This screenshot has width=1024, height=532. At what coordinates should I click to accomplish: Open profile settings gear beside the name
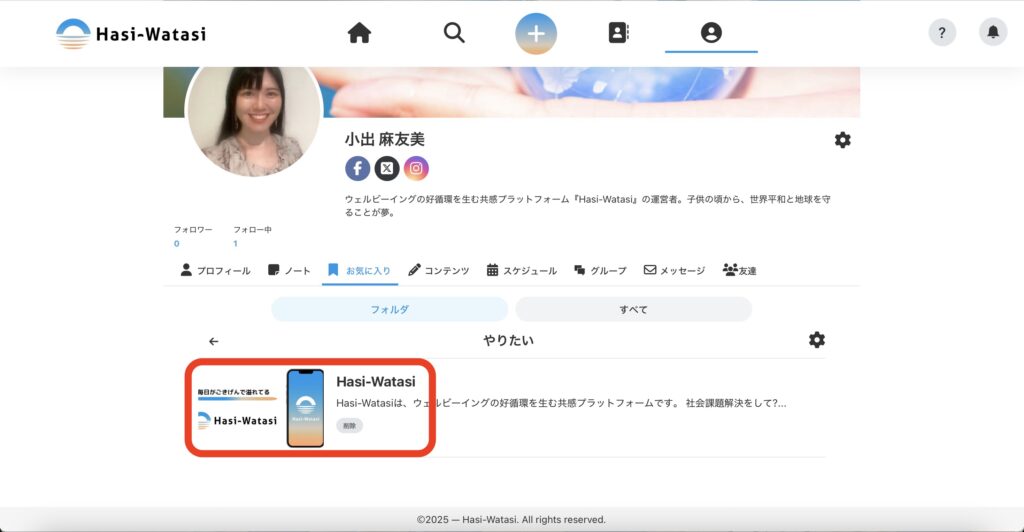pyautogui.click(x=842, y=140)
